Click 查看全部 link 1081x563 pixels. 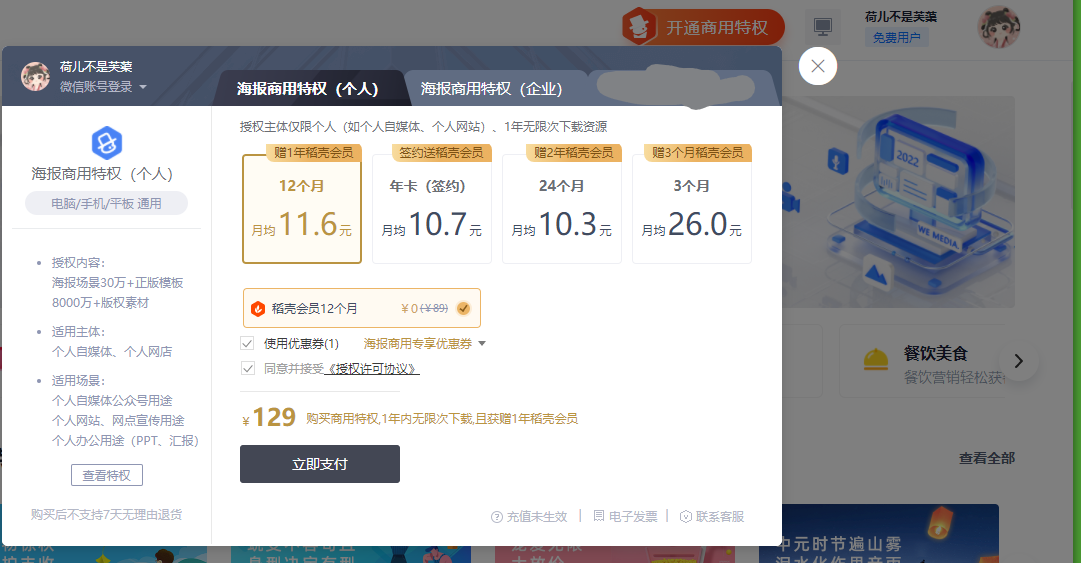[x=987, y=458]
